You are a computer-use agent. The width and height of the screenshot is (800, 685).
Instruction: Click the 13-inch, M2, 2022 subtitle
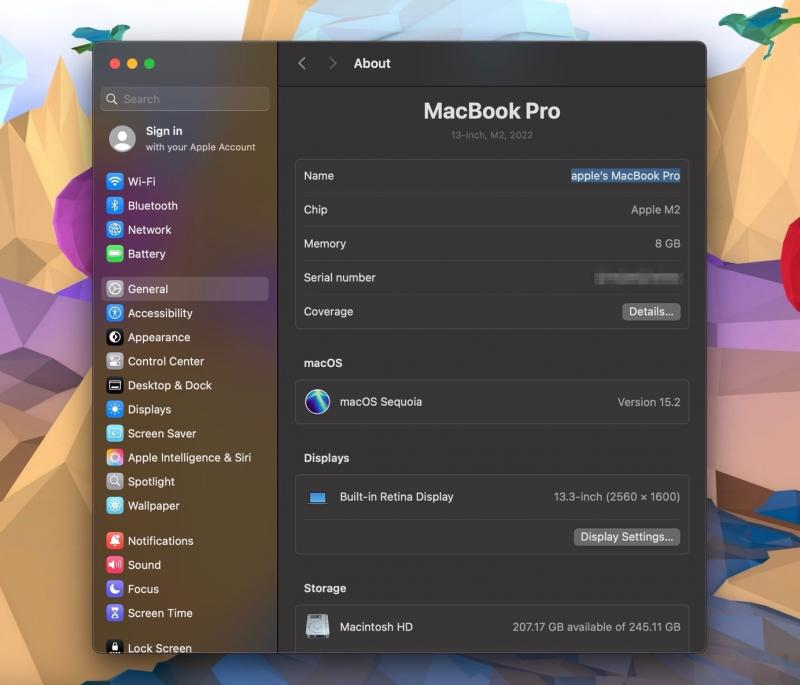coord(492,135)
